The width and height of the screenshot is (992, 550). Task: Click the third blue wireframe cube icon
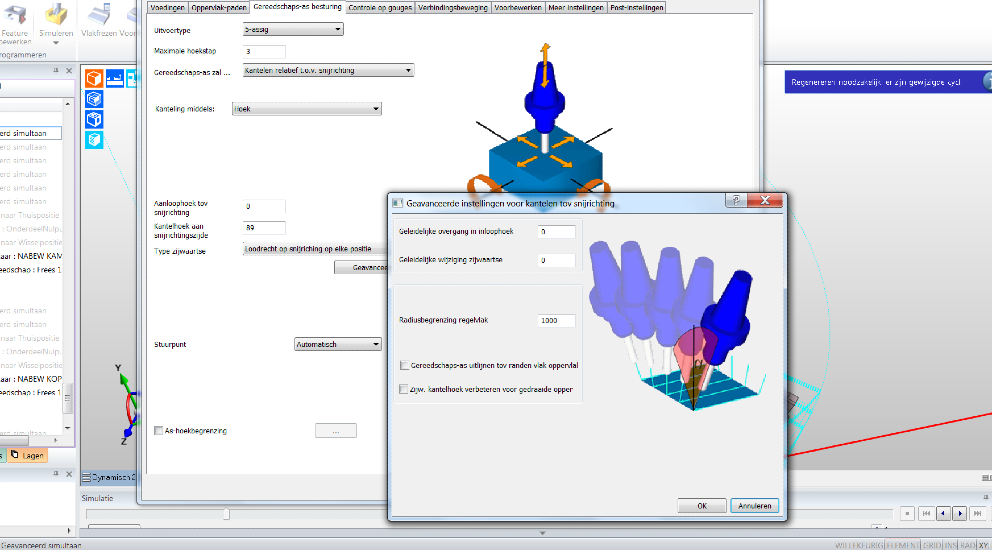[94, 119]
